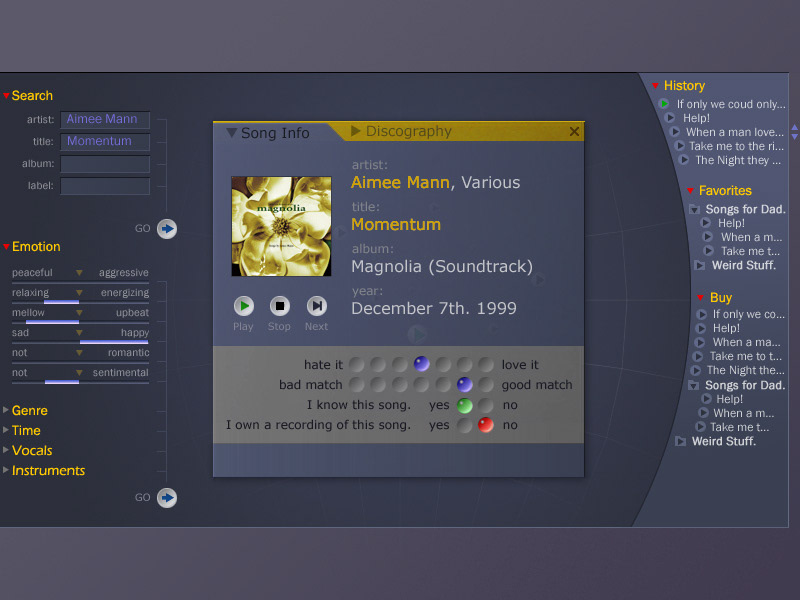Viewport: 800px width, 600px height.
Task: Play the current song Momentum
Action: point(244,306)
